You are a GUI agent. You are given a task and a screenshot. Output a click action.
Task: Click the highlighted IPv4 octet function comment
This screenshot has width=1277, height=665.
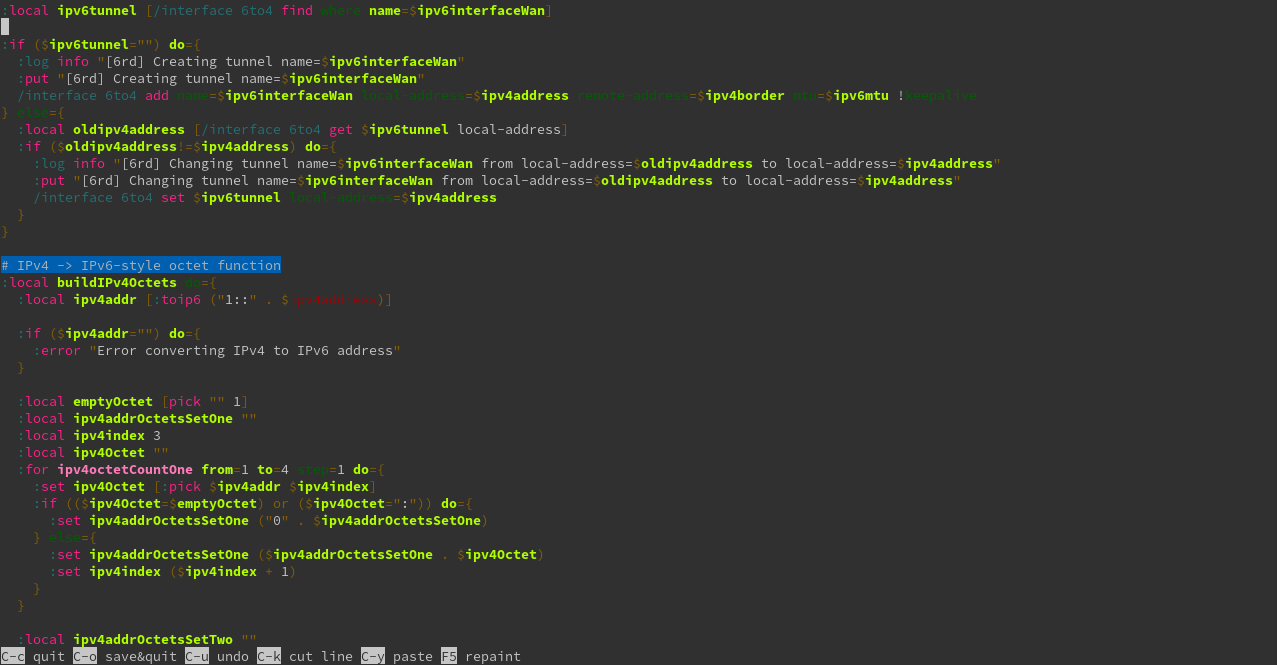pyautogui.click(x=140, y=265)
